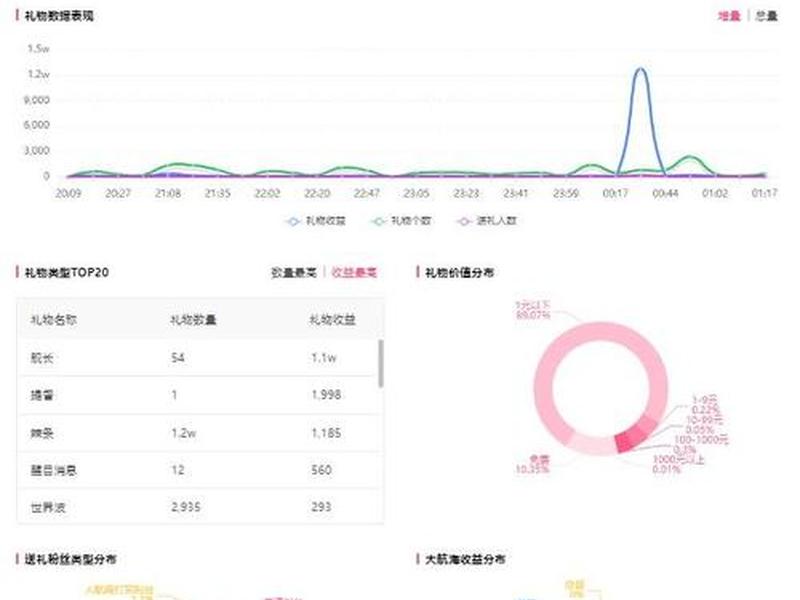Click the 9,000 y-axis label
Image resolution: width=800 pixels, height=600 pixels.
point(36,100)
